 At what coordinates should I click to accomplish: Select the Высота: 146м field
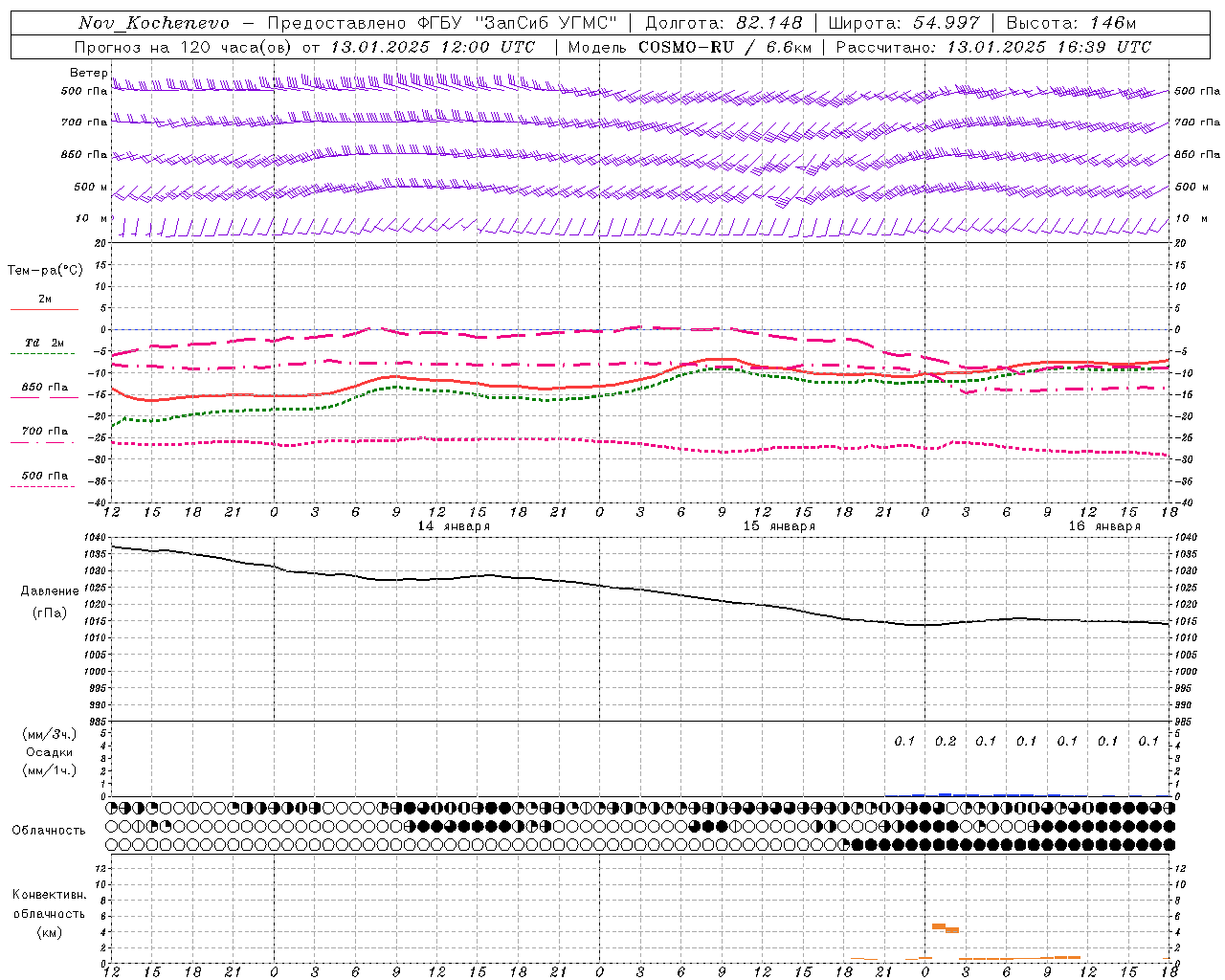click(1072, 23)
